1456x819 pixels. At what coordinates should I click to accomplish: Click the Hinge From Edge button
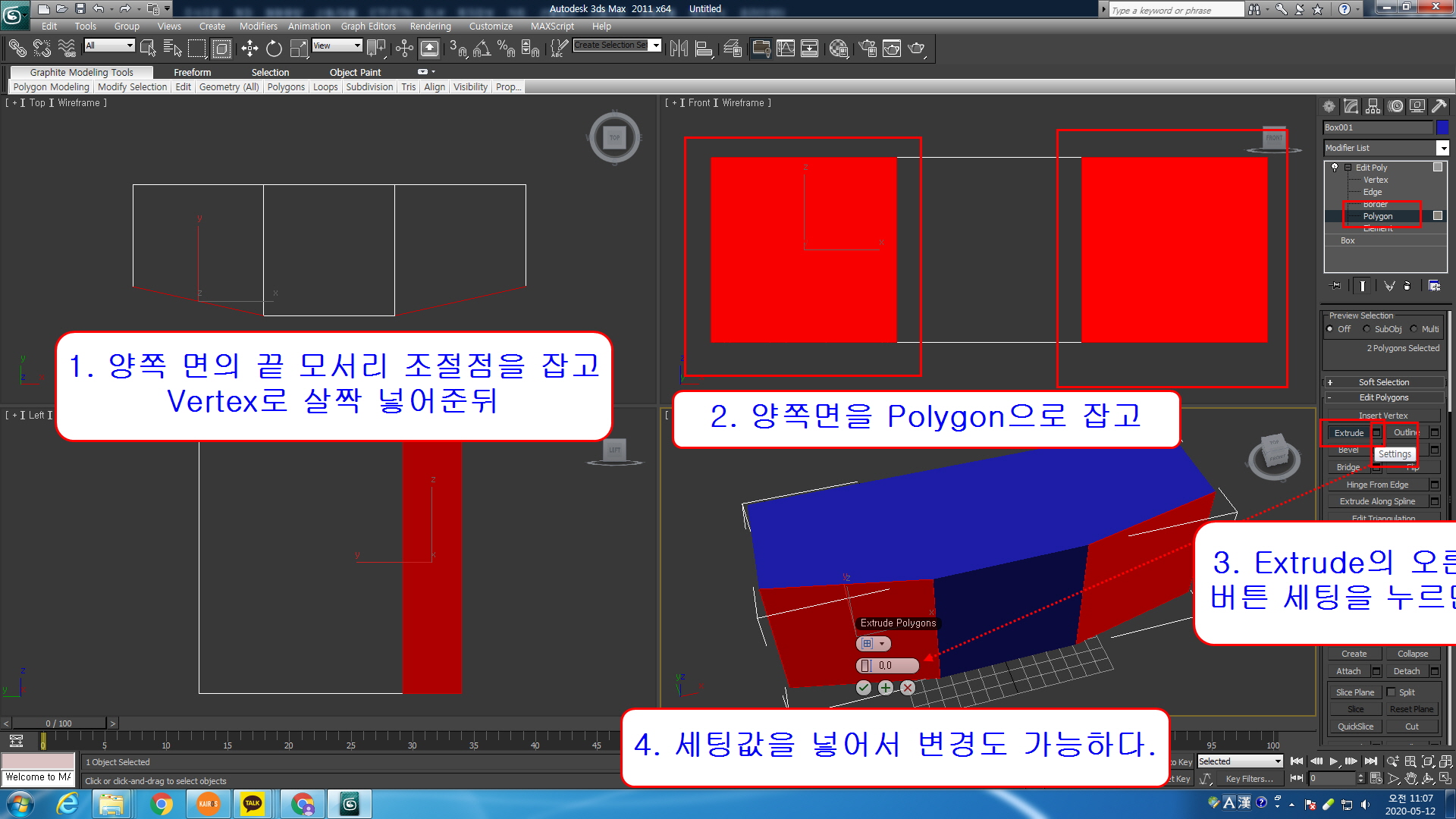click(1377, 485)
